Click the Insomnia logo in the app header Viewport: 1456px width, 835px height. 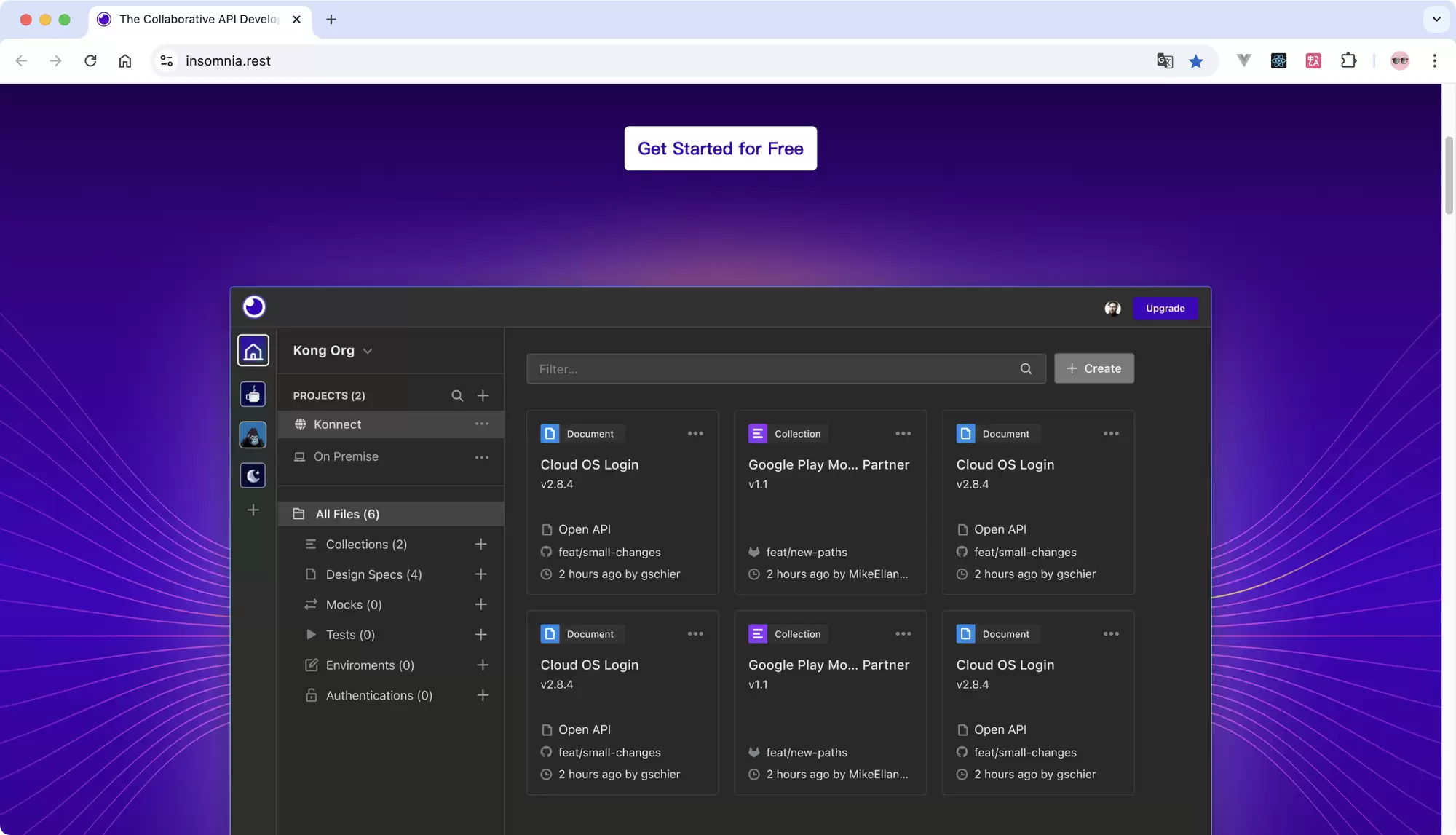[x=254, y=307]
